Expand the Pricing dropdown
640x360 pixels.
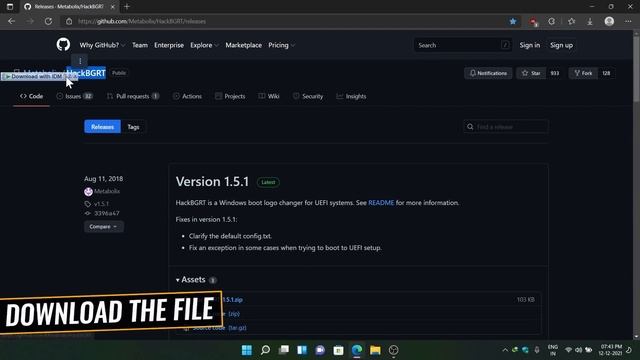click(x=281, y=45)
